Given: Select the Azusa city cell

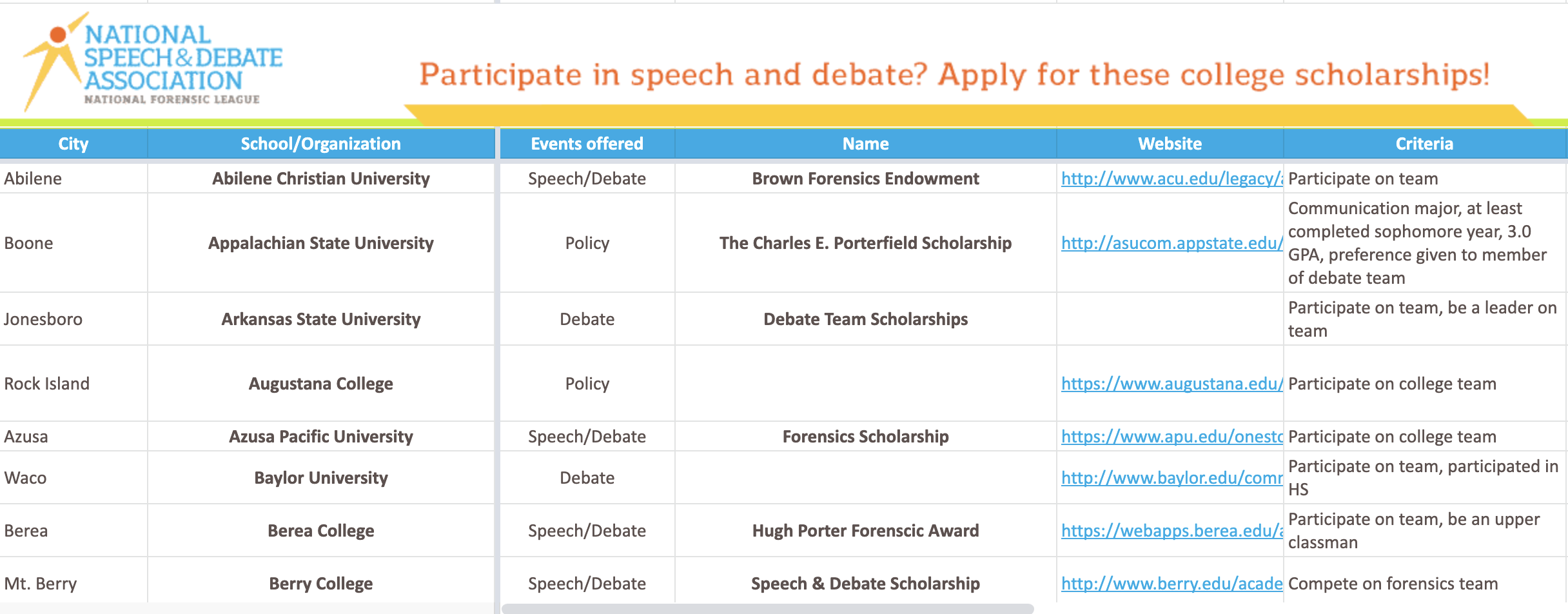Looking at the screenshot, I should (73, 437).
